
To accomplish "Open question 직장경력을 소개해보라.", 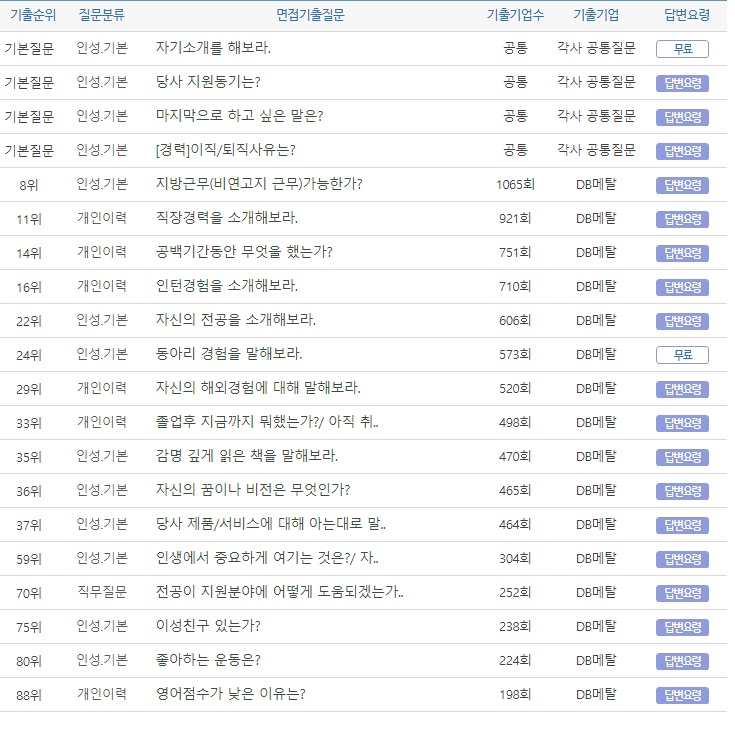I will (x=227, y=218).
